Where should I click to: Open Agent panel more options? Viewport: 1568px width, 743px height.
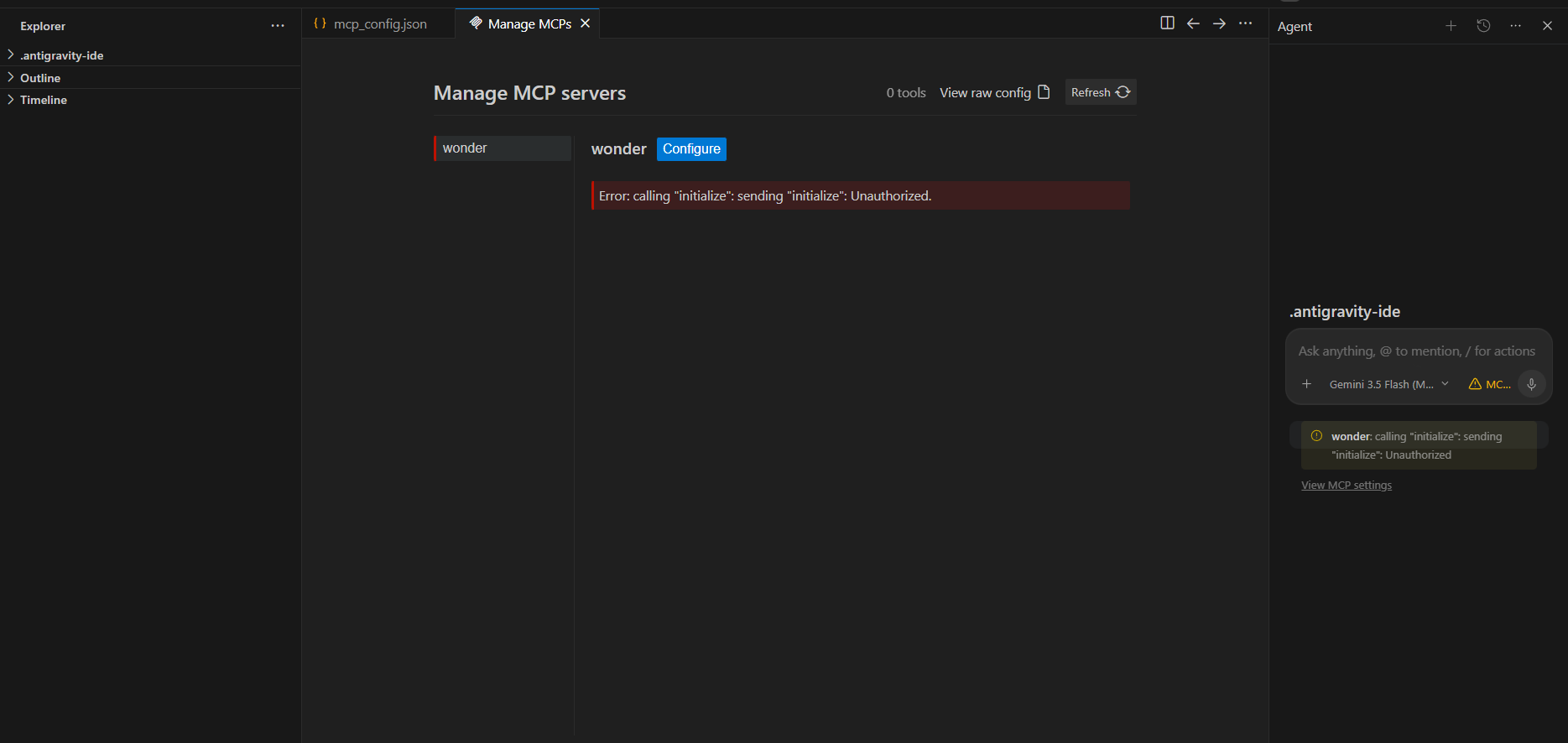1515,26
